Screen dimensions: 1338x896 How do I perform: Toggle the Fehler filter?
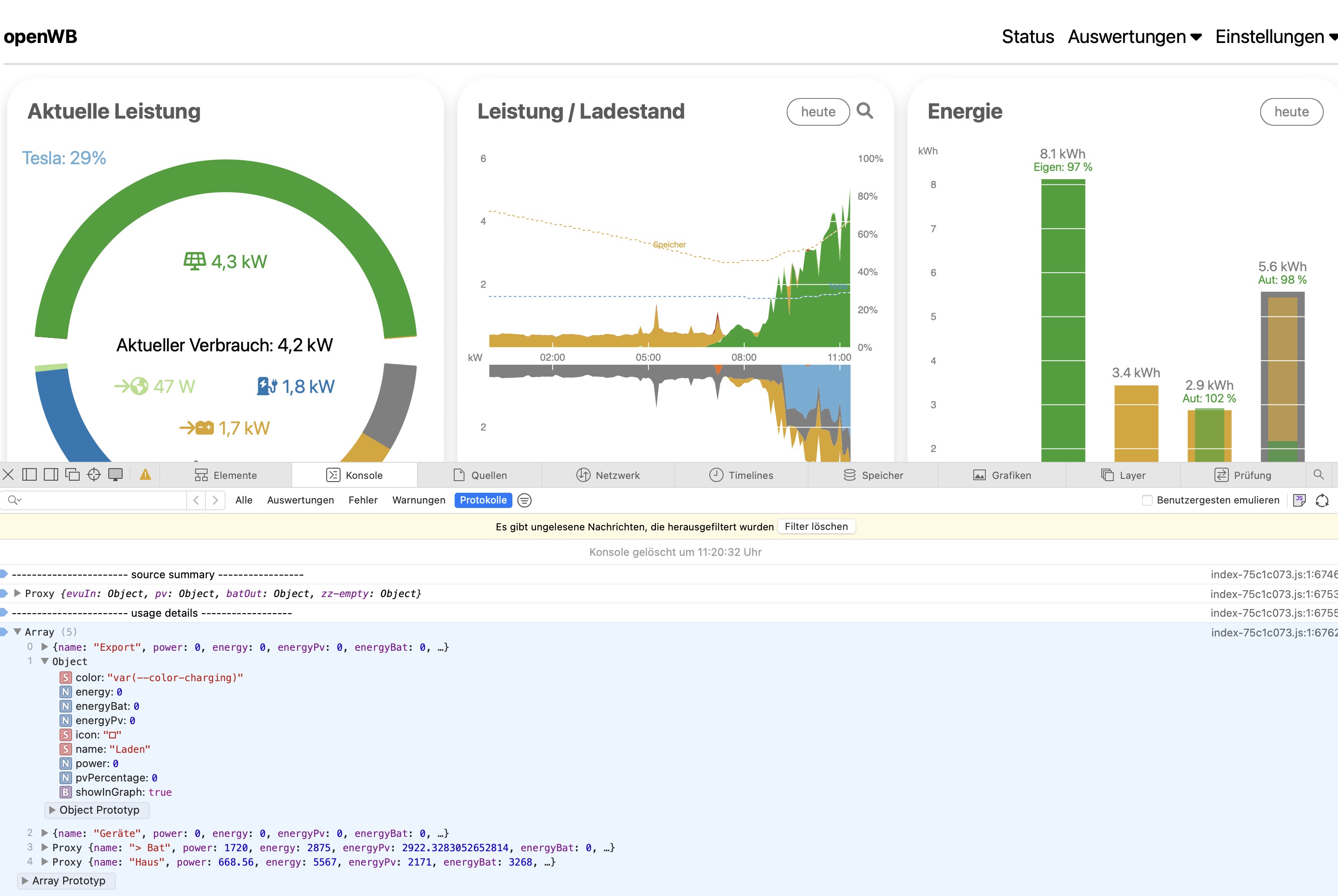(x=363, y=500)
